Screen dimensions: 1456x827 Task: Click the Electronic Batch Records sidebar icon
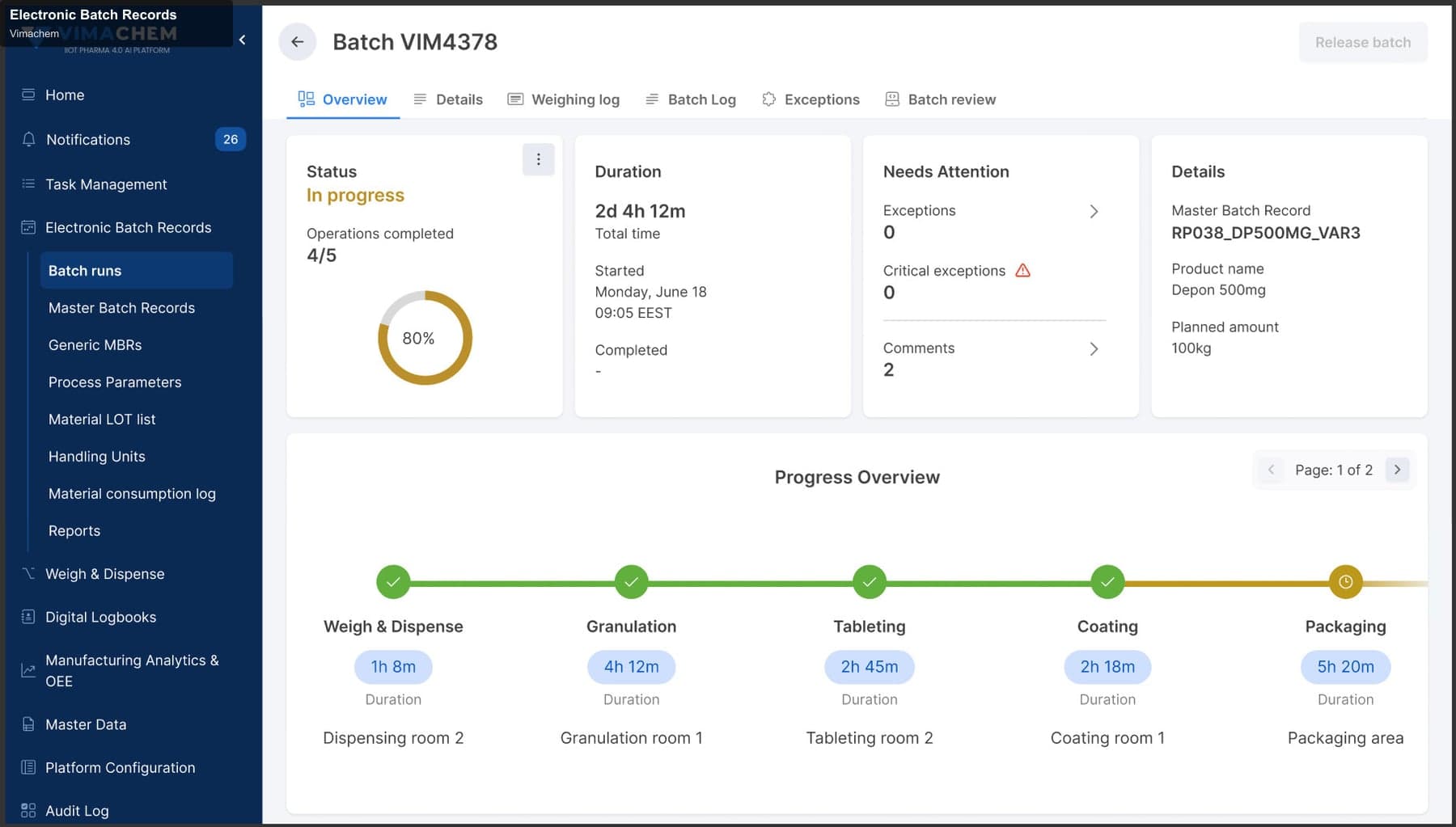point(28,227)
